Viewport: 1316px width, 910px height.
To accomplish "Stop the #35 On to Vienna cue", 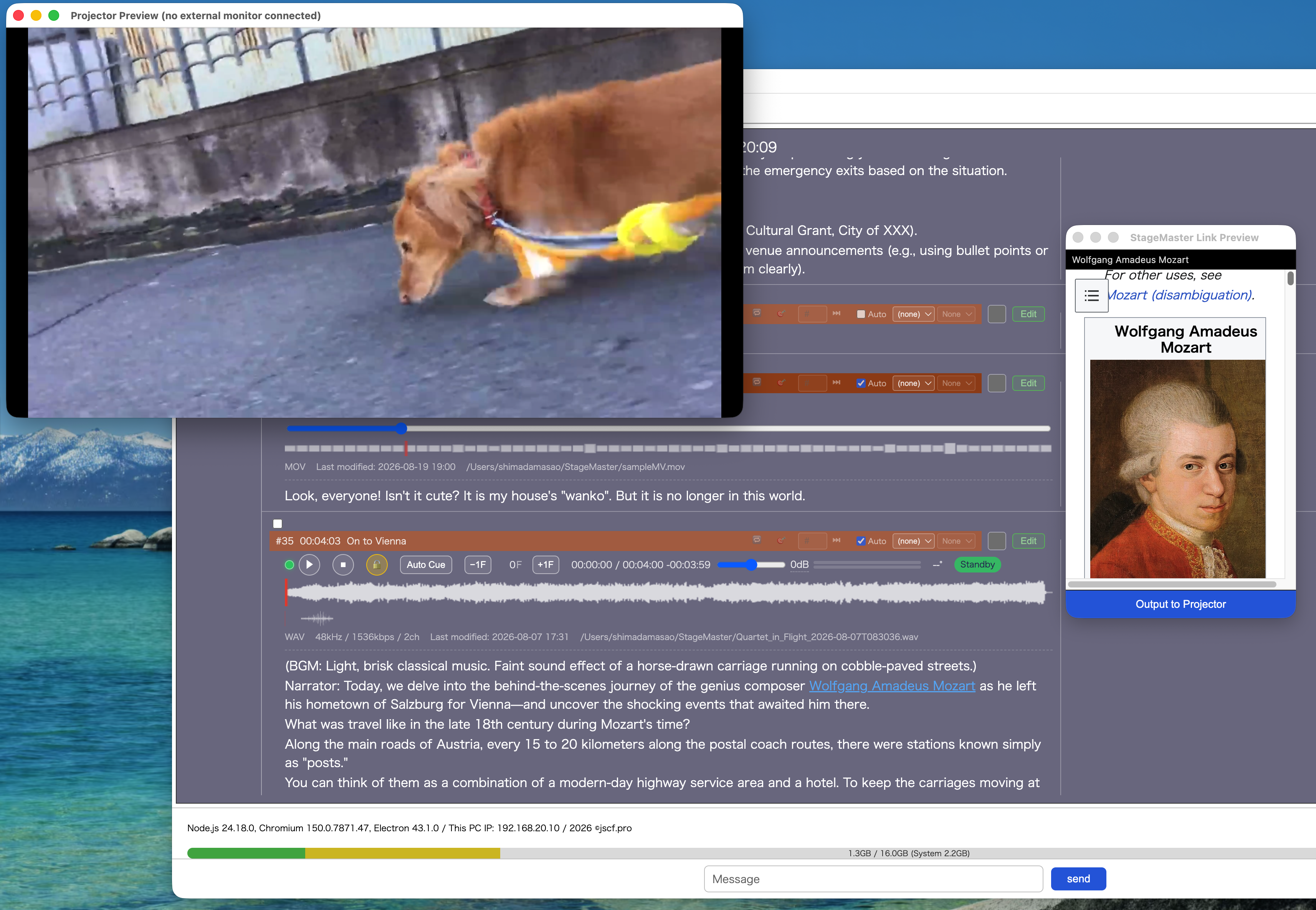I will coord(343,564).
